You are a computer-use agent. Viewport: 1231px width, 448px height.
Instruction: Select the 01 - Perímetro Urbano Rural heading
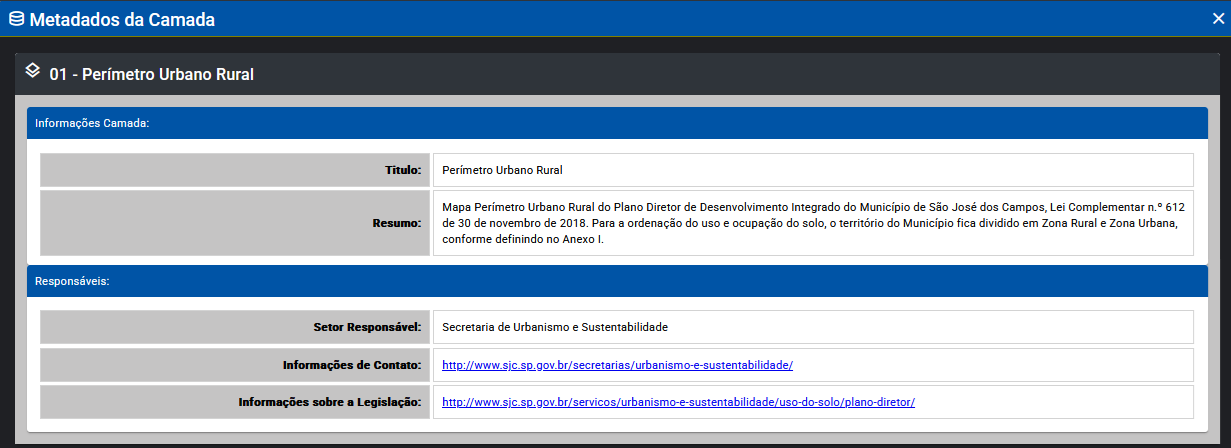click(151, 74)
